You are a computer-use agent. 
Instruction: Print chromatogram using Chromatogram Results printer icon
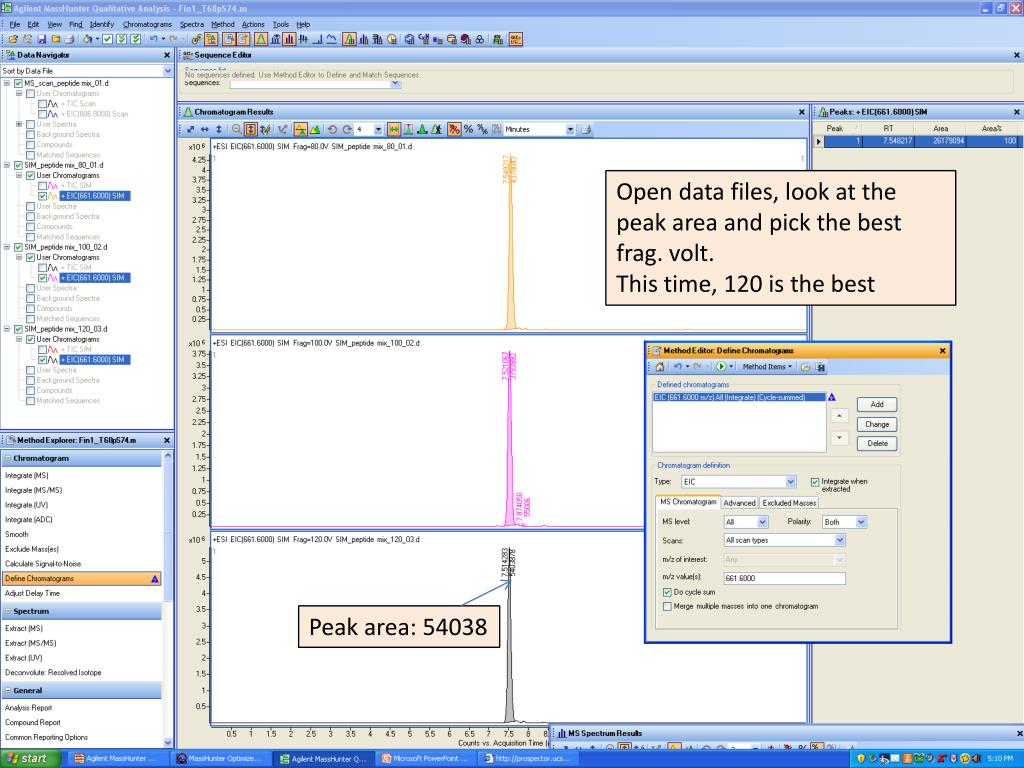(x=586, y=129)
